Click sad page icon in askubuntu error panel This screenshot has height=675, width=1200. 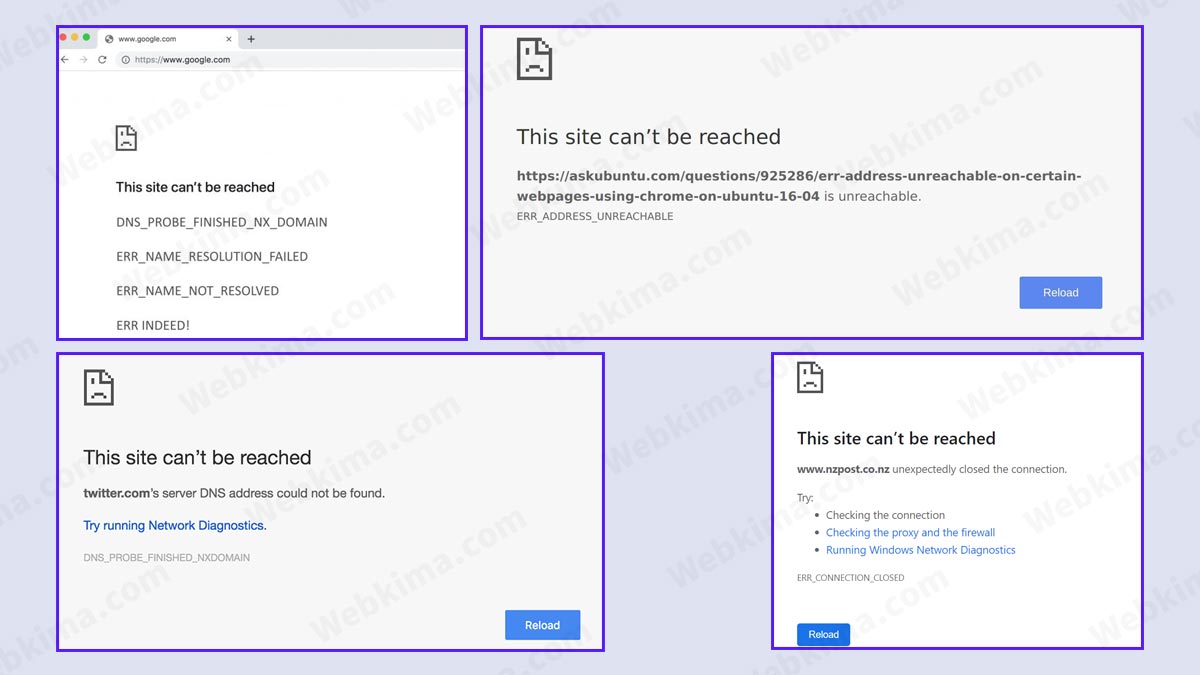tap(534, 59)
